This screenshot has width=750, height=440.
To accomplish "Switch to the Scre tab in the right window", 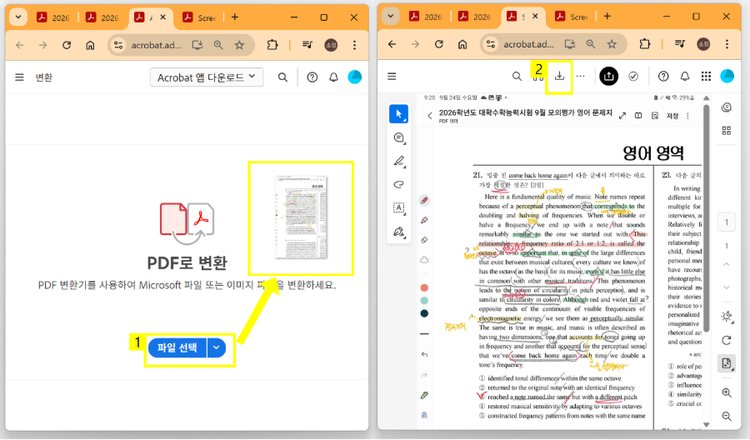I will pyautogui.click(x=572, y=17).
